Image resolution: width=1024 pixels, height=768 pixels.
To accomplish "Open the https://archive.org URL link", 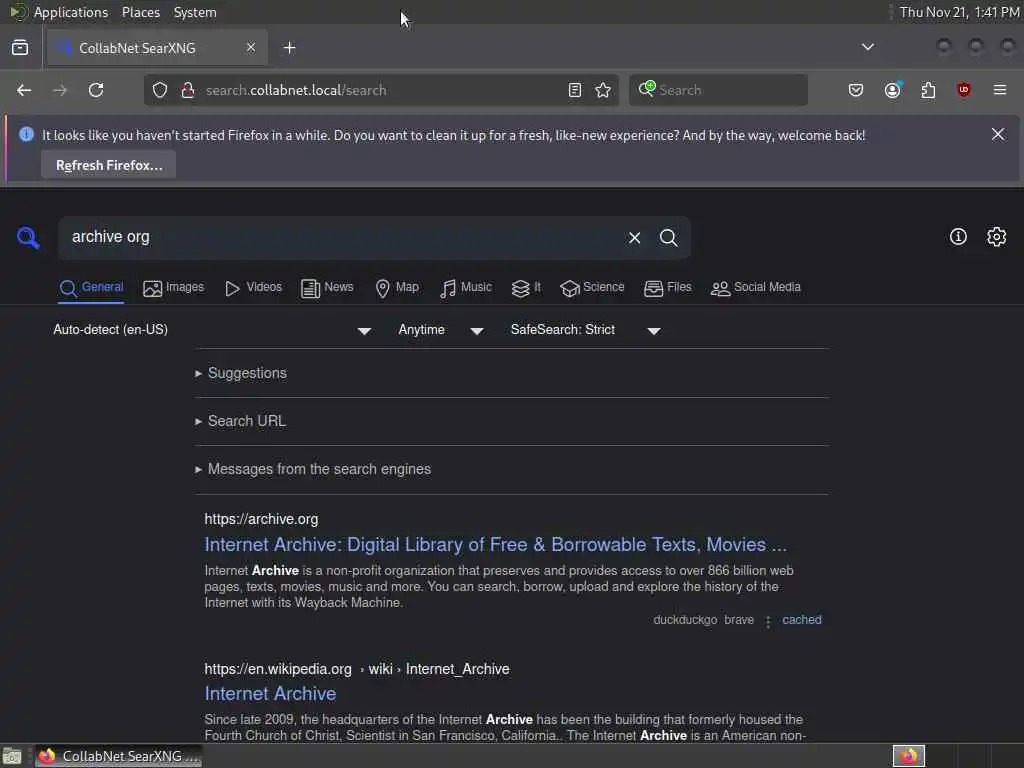I will coord(261,519).
